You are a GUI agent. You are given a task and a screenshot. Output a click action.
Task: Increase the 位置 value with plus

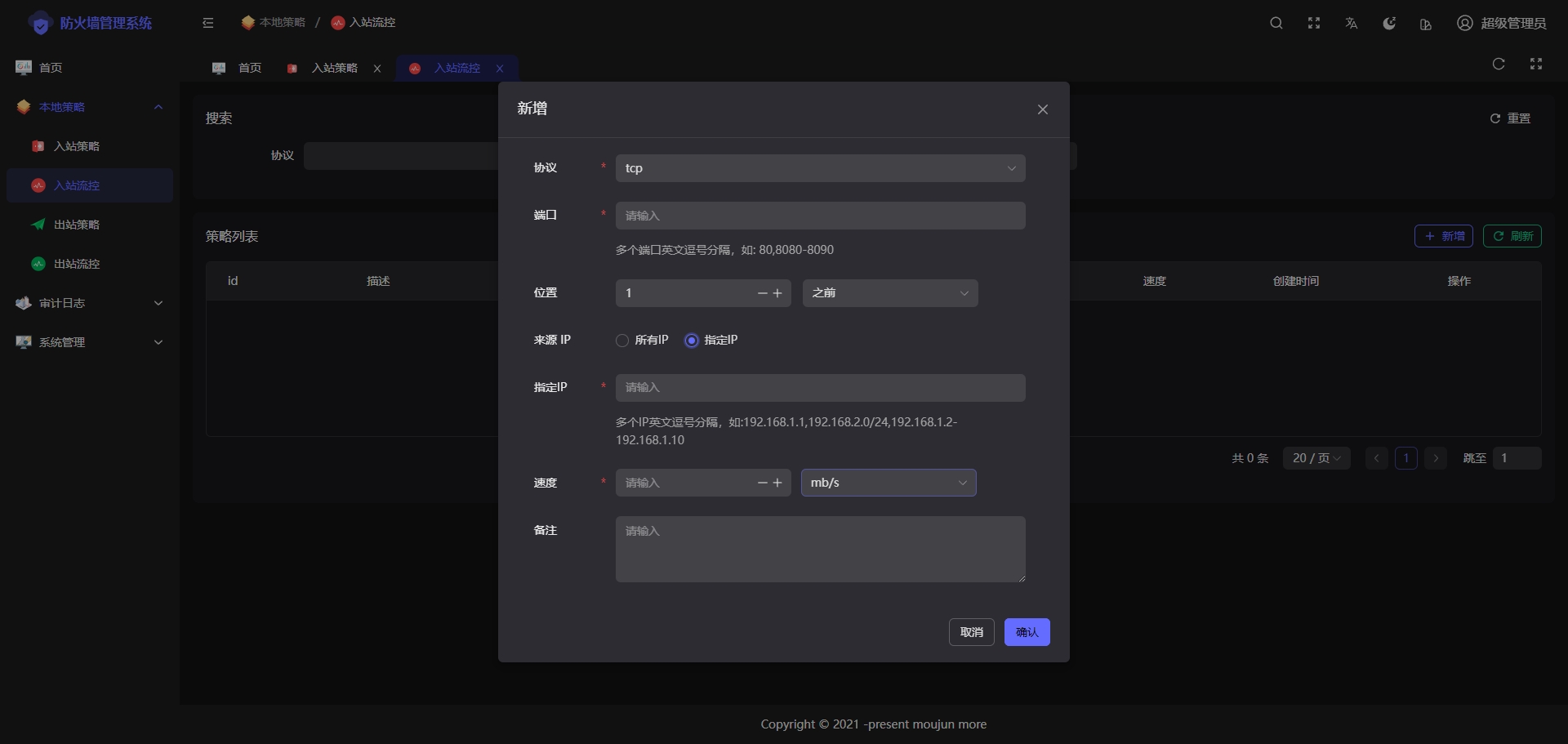click(x=777, y=293)
